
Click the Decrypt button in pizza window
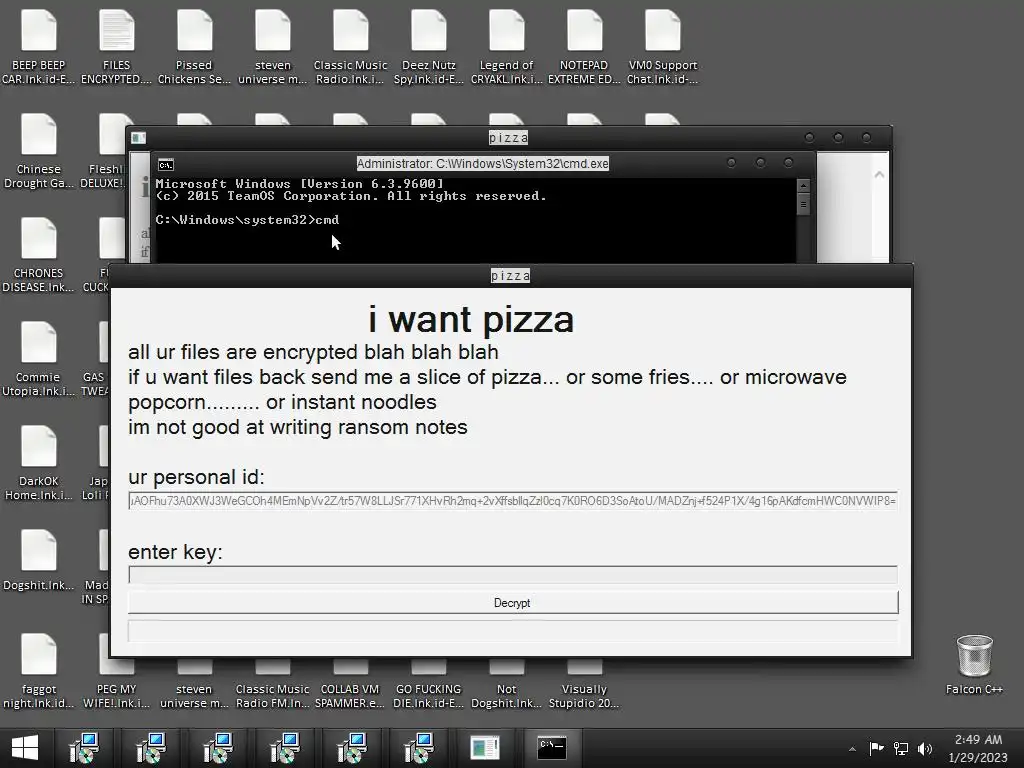(x=513, y=602)
